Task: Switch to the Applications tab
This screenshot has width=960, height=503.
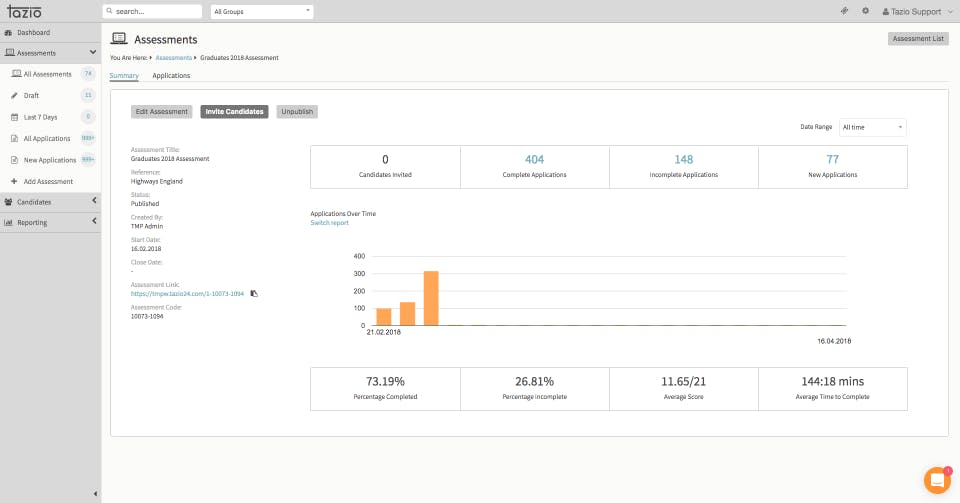Action: click(x=171, y=75)
